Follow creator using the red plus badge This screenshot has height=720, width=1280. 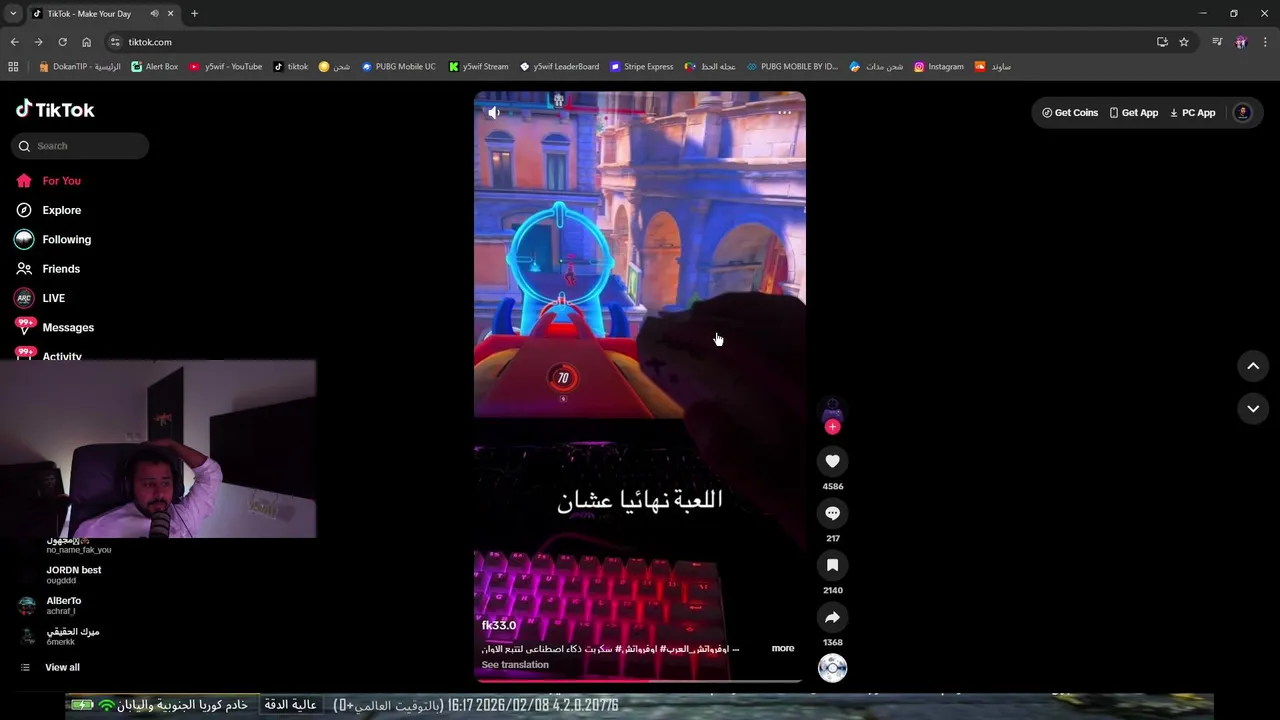(832, 427)
